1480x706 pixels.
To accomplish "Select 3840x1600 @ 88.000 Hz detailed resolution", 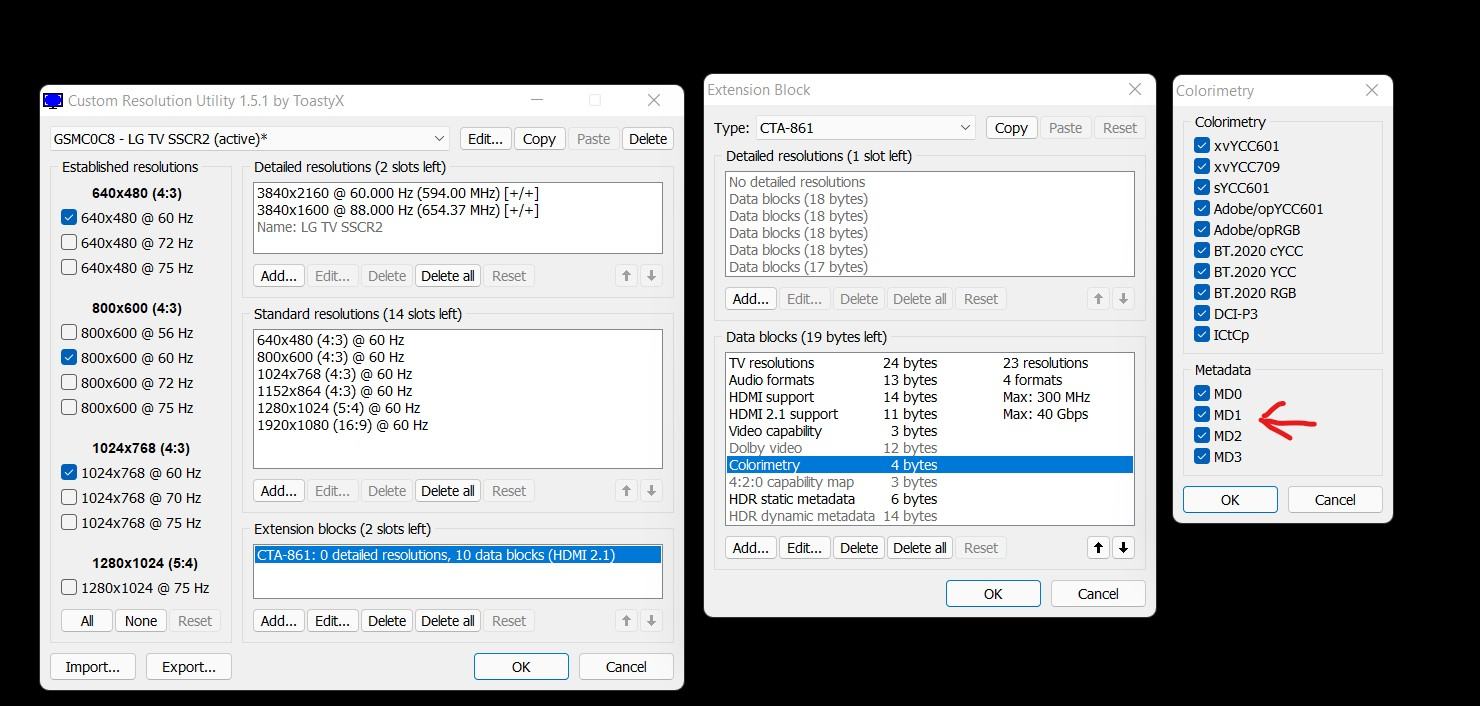I will (x=458, y=210).
